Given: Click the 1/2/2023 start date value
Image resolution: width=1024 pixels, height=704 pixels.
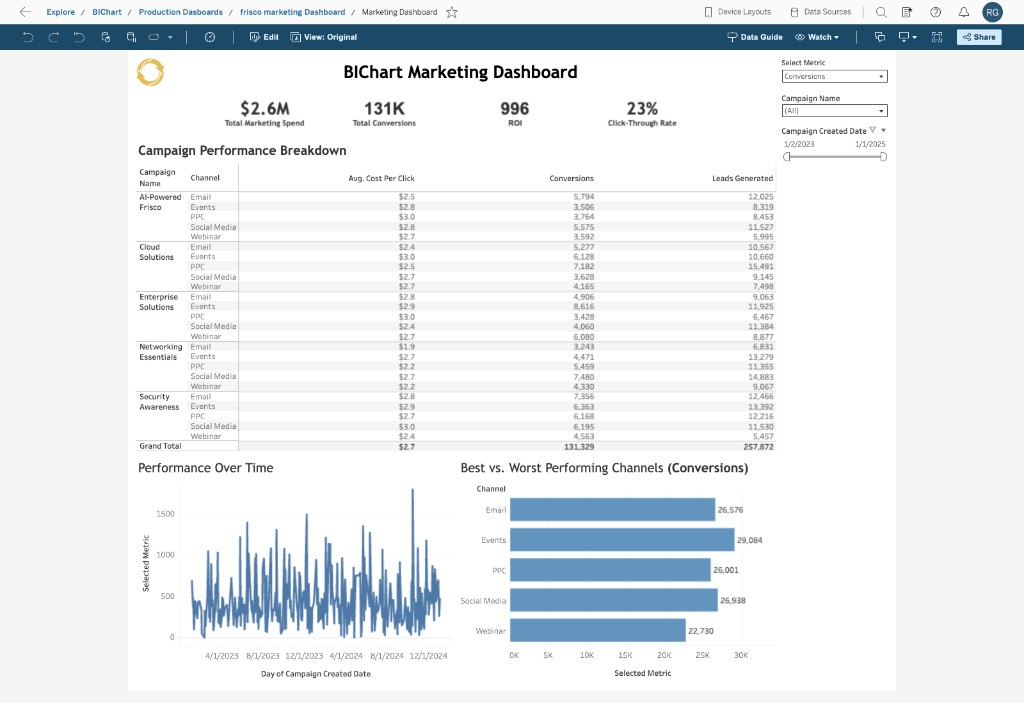Looking at the screenshot, I should [x=799, y=144].
